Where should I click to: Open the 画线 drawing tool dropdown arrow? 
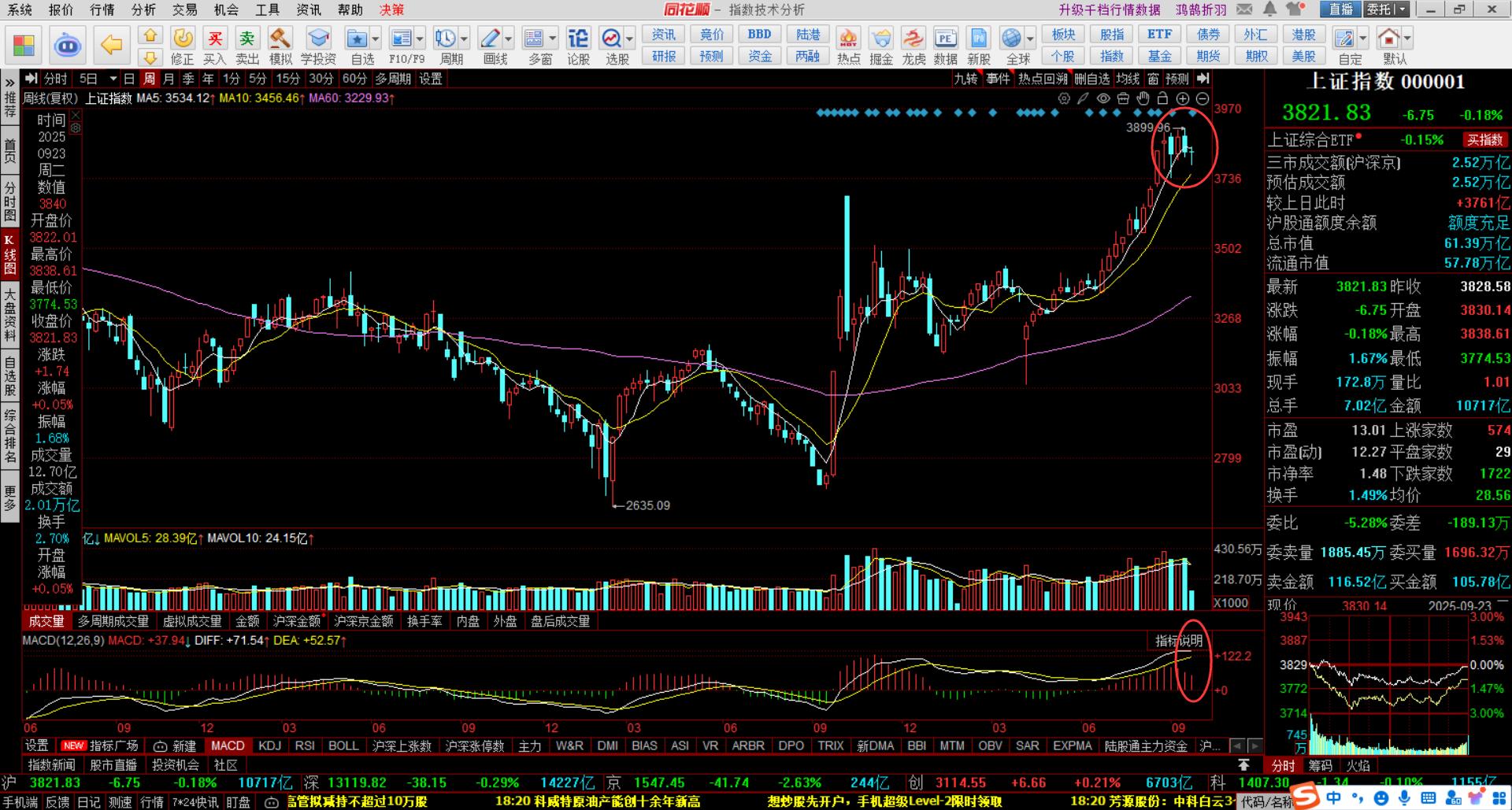(509, 39)
